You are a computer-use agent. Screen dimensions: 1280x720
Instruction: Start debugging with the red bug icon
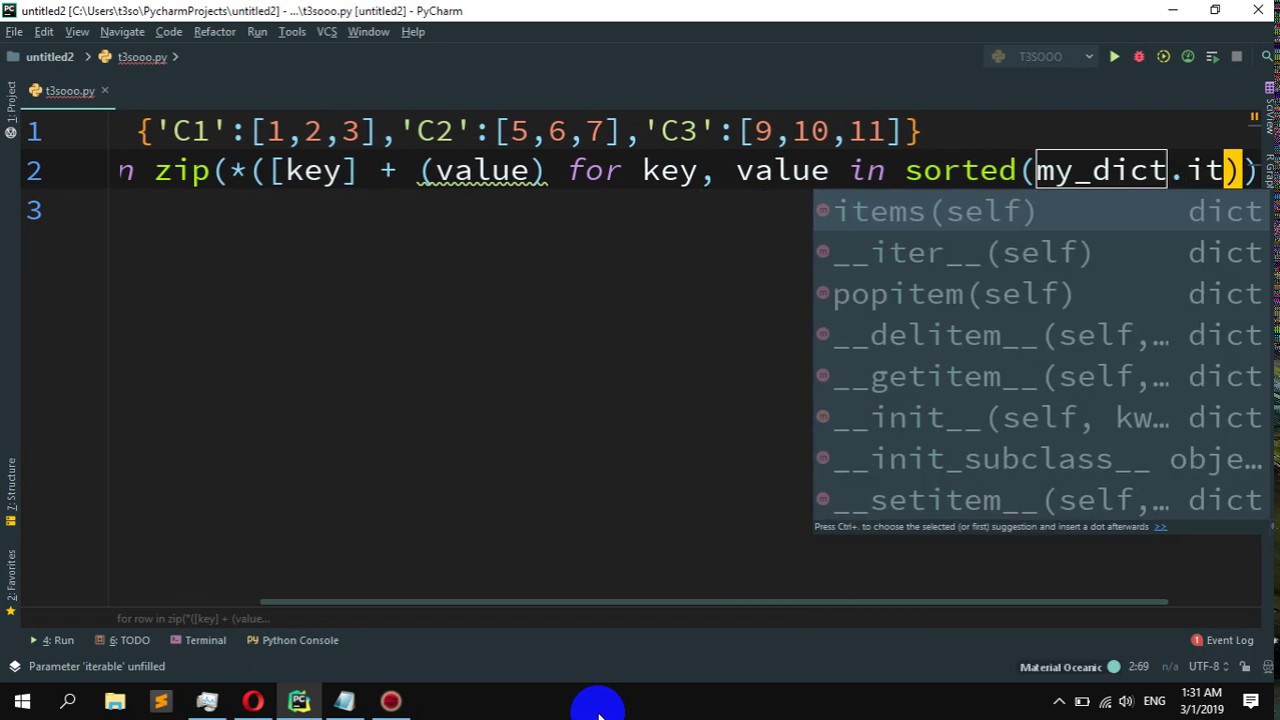coord(1138,57)
